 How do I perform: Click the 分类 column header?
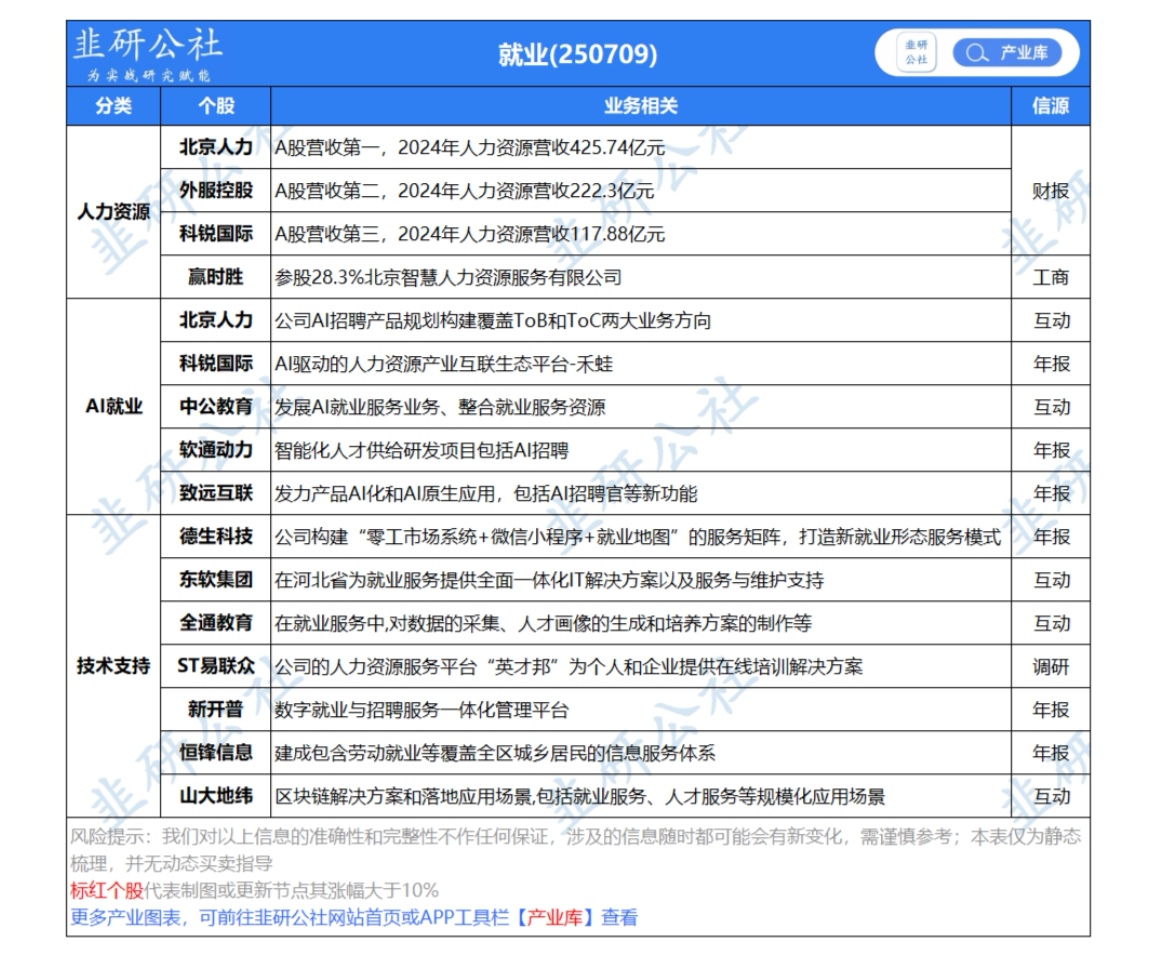(113, 106)
